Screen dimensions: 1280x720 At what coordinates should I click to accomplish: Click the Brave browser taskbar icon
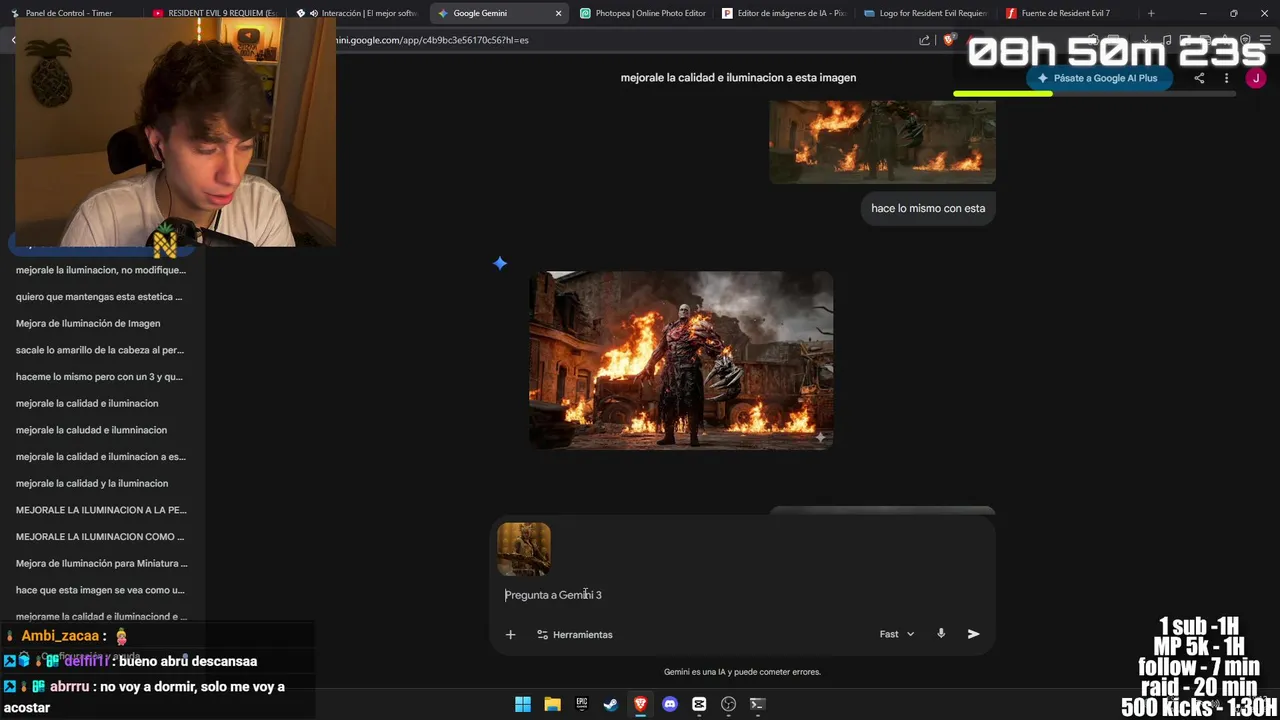[x=641, y=704]
